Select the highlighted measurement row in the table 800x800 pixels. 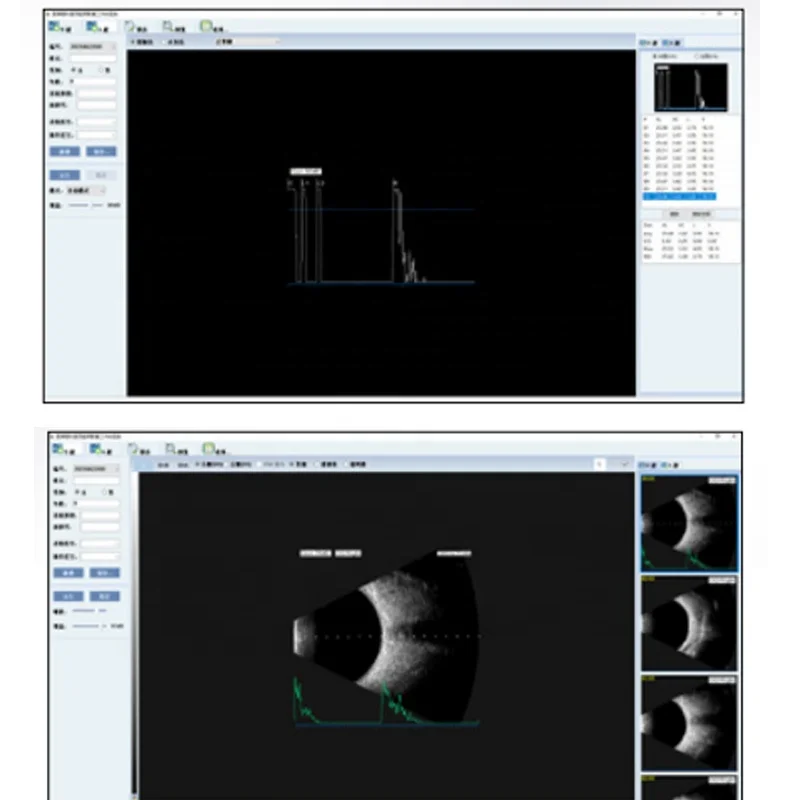click(x=680, y=195)
